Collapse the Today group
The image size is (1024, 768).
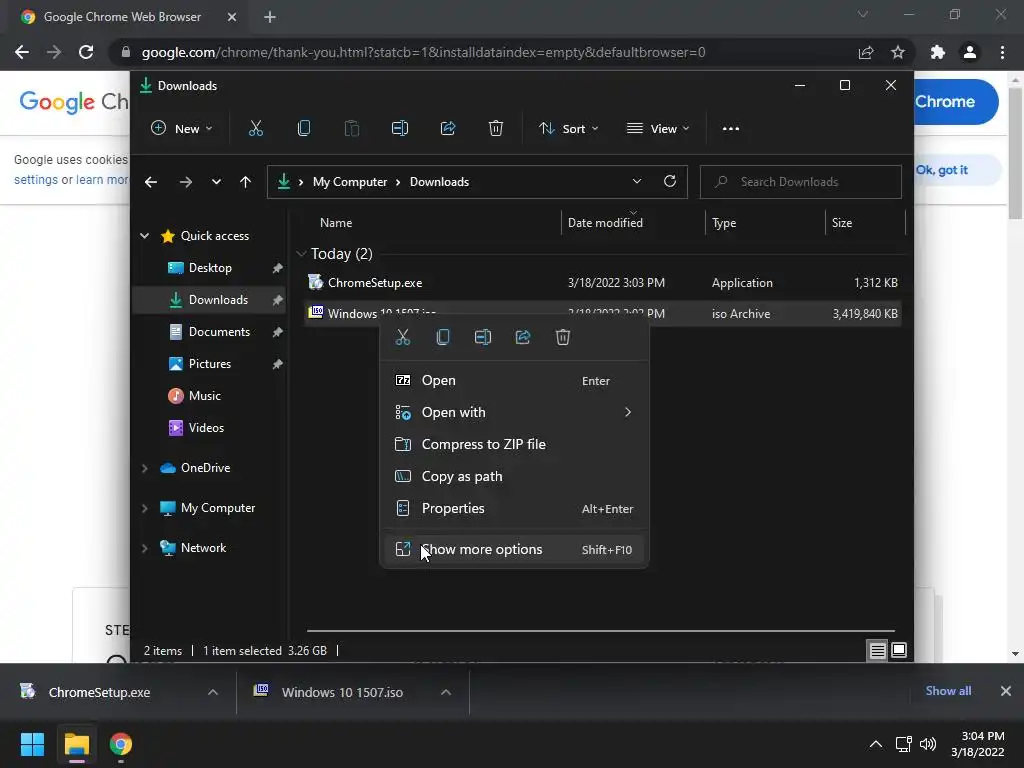[x=301, y=253]
